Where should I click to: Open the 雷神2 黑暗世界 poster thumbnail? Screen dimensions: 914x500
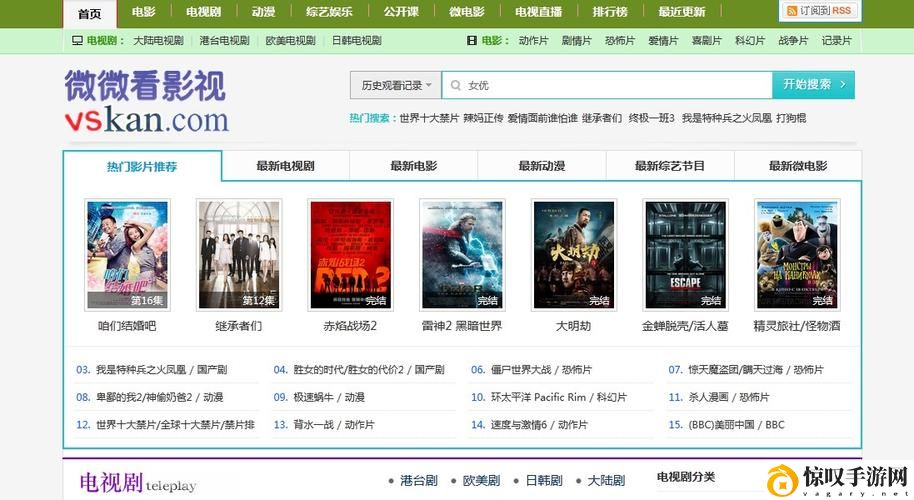point(462,255)
